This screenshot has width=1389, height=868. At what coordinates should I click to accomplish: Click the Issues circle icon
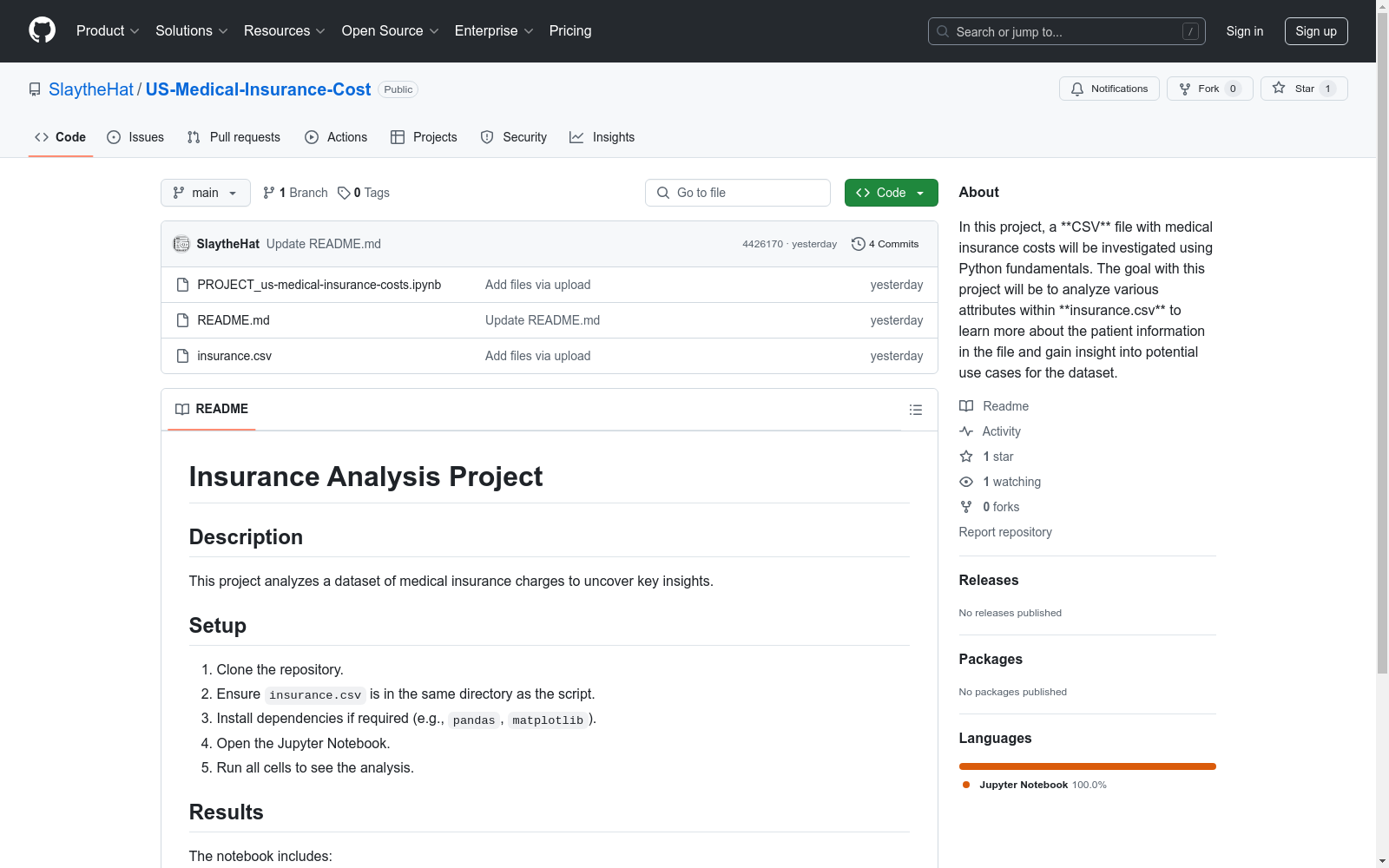114,137
